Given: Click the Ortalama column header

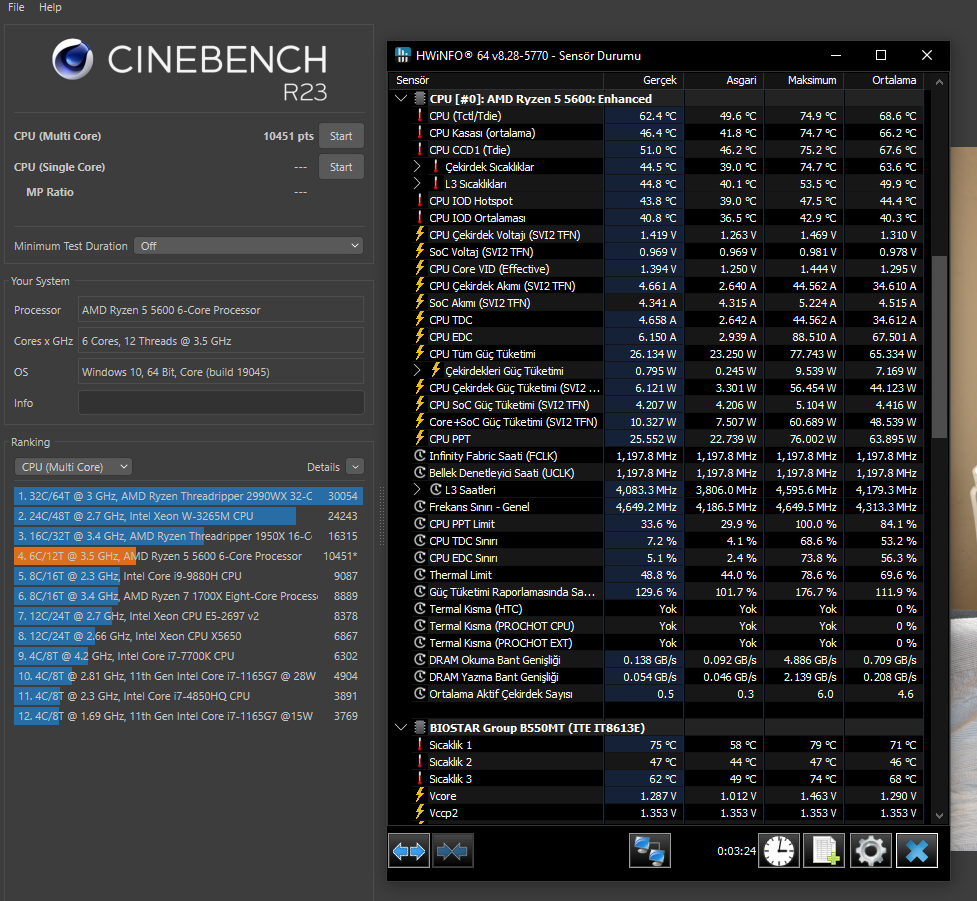Looking at the screenshot, I should pos(884,80).
